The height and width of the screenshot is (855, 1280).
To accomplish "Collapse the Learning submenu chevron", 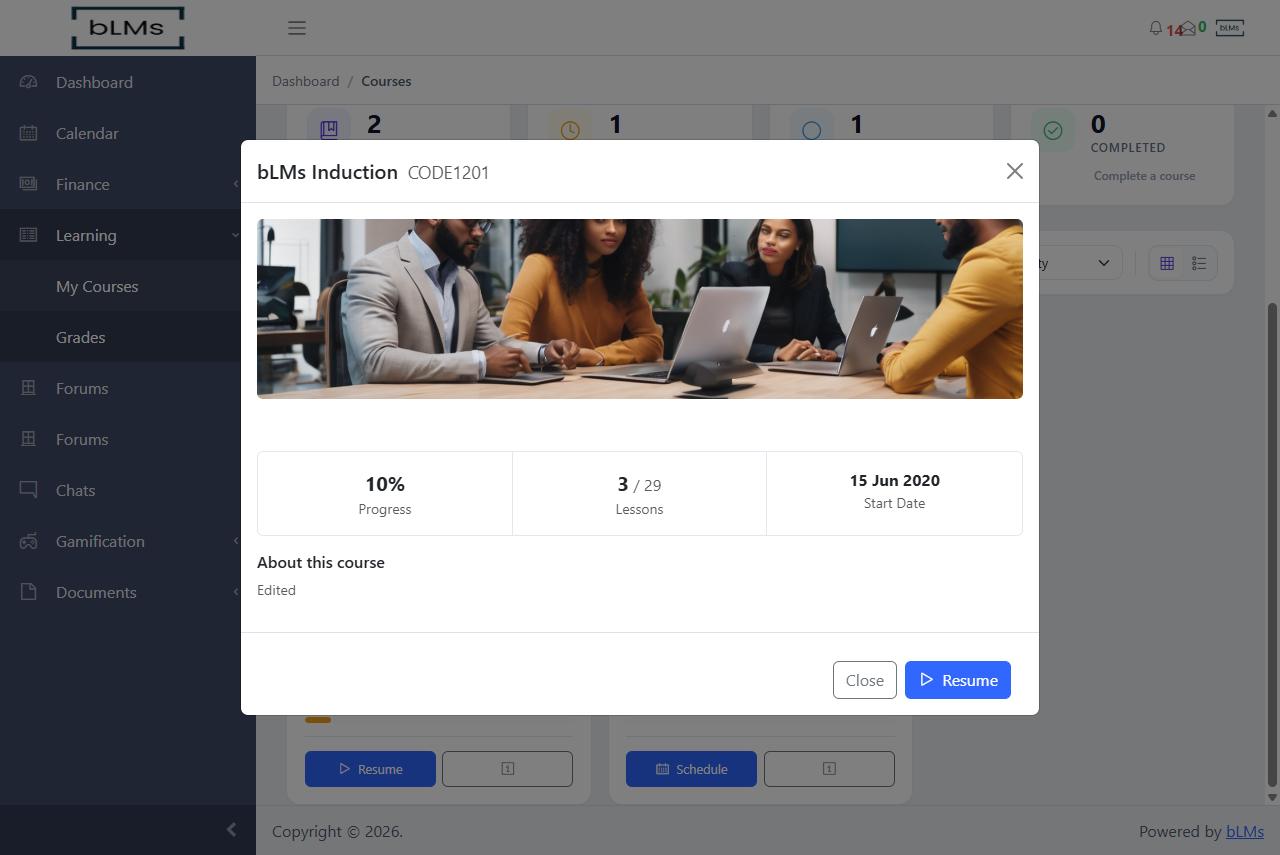I will pos(236,235).
